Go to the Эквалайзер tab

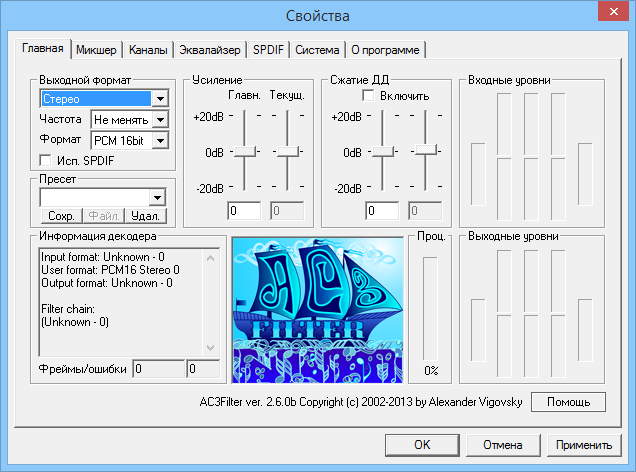pos(210,50)
